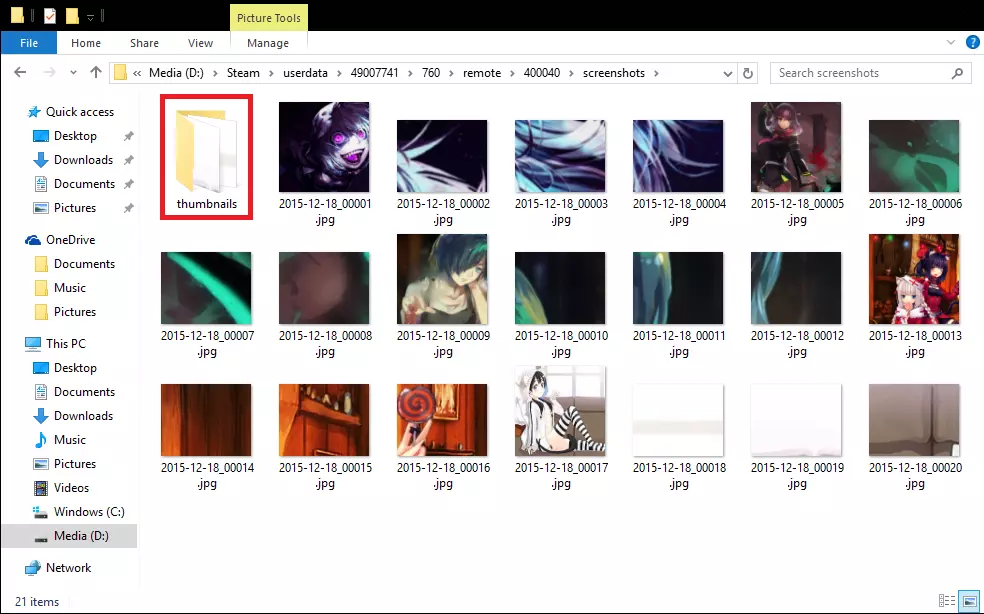Select 2015-12-18_00007.jpg thumbnail
The image size is (984, 614).
point(206,288)
